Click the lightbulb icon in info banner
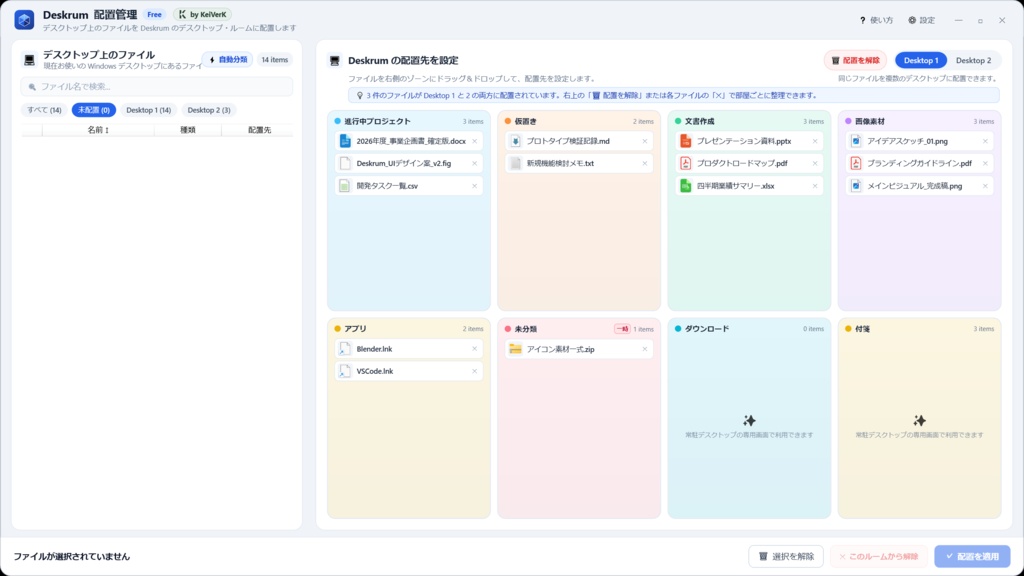The height and width of the screenshot is (576, 1024). point(359,95)
